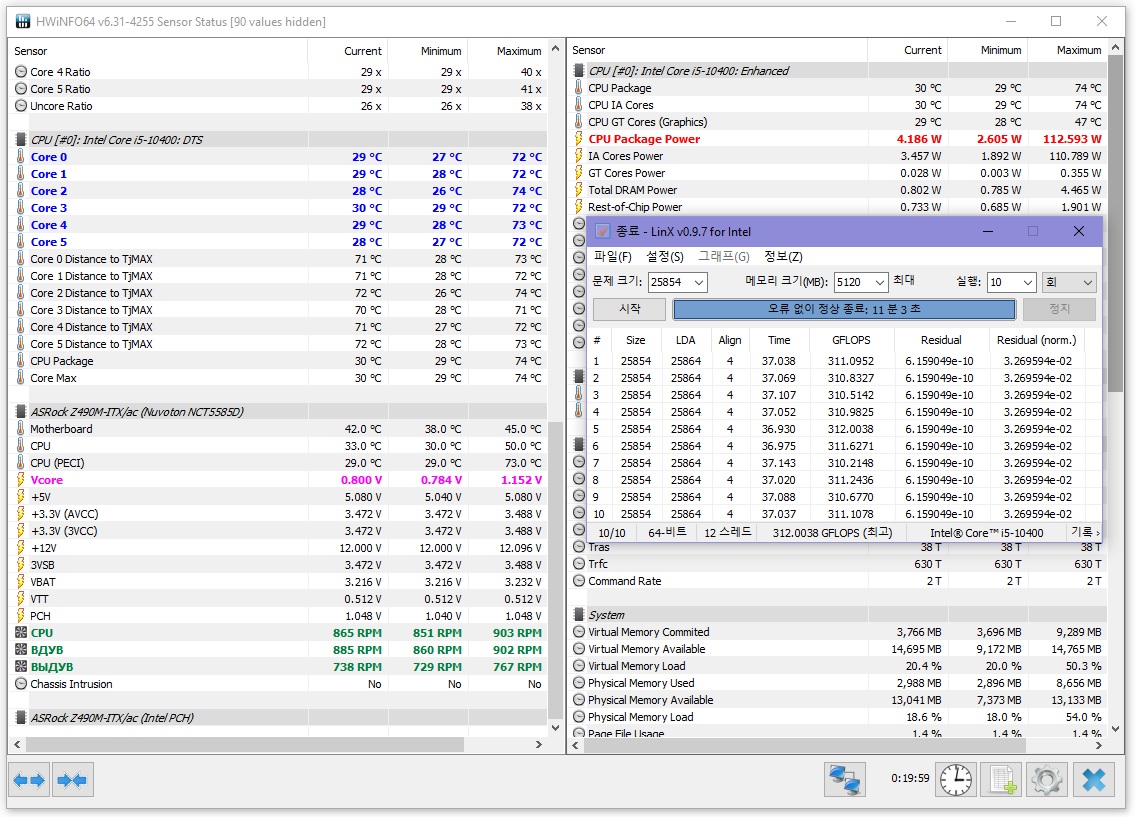Click the 정지 stop button in LinX
Image resolution: width=1135 pixels, height=817 pixels.
pyautogui.click(x=1059, y=309)
